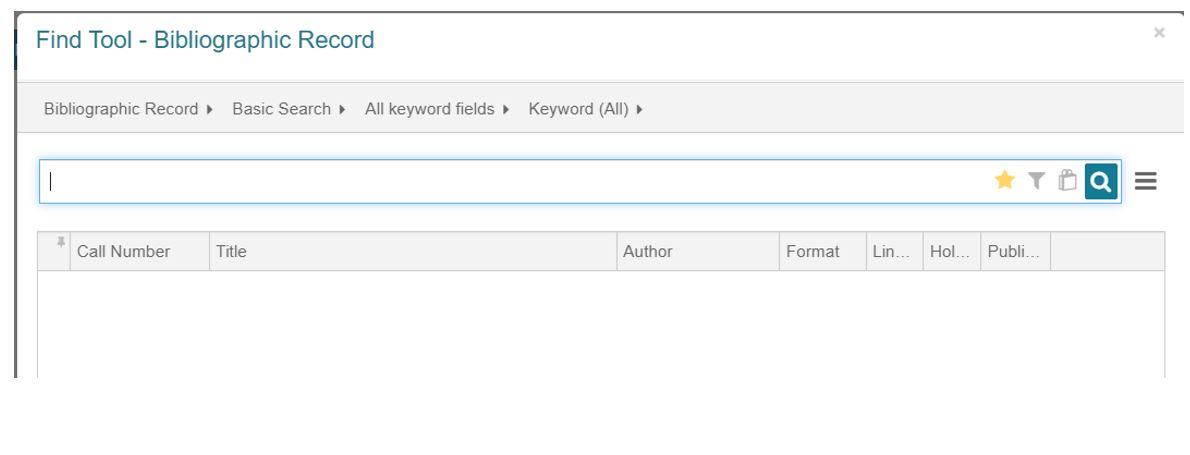1190x455 pixels.
Task: Click the empty results list area
Action: [x=601, y=325]
